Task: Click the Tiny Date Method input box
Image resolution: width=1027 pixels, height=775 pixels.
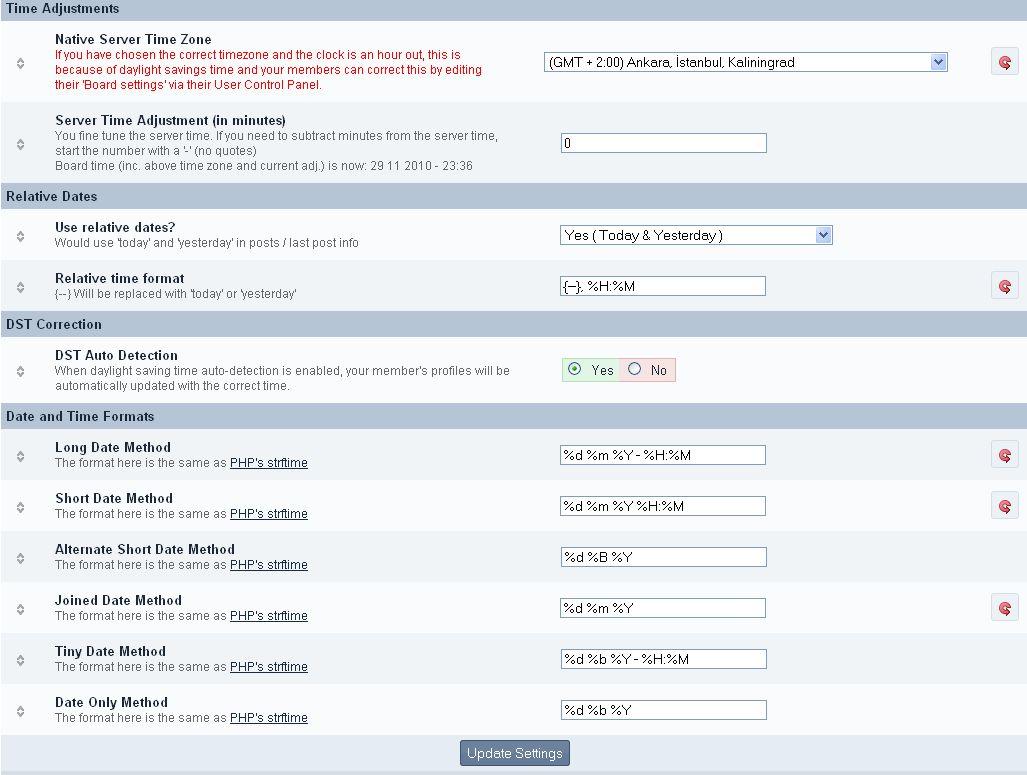Action: click(x=663, y=659)
